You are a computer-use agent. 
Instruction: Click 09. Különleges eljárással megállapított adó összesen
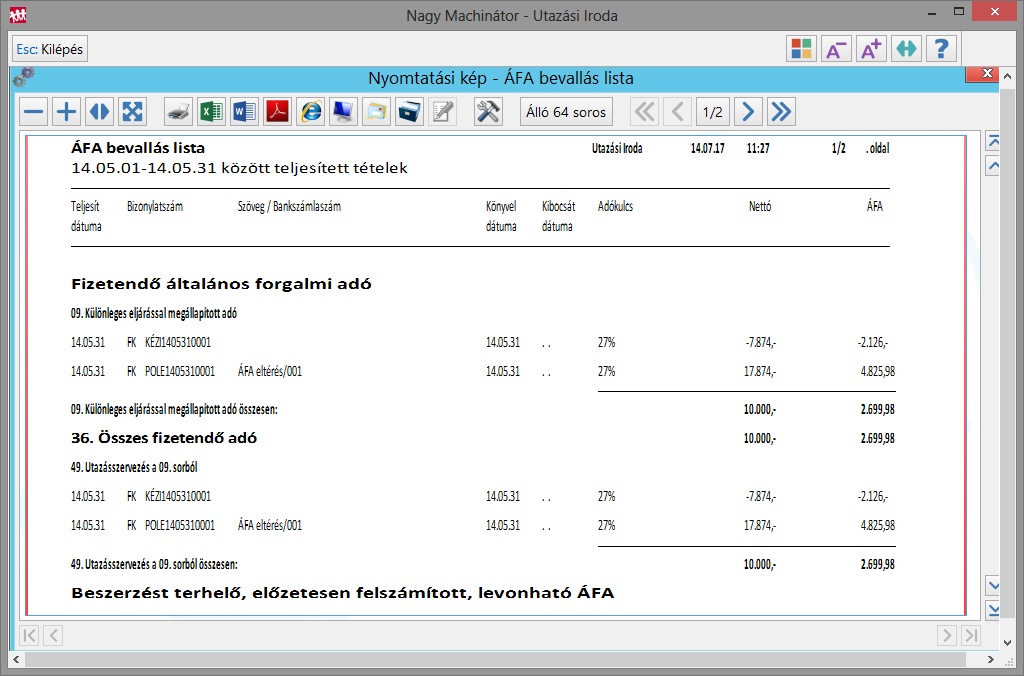(x=174, y=410)
